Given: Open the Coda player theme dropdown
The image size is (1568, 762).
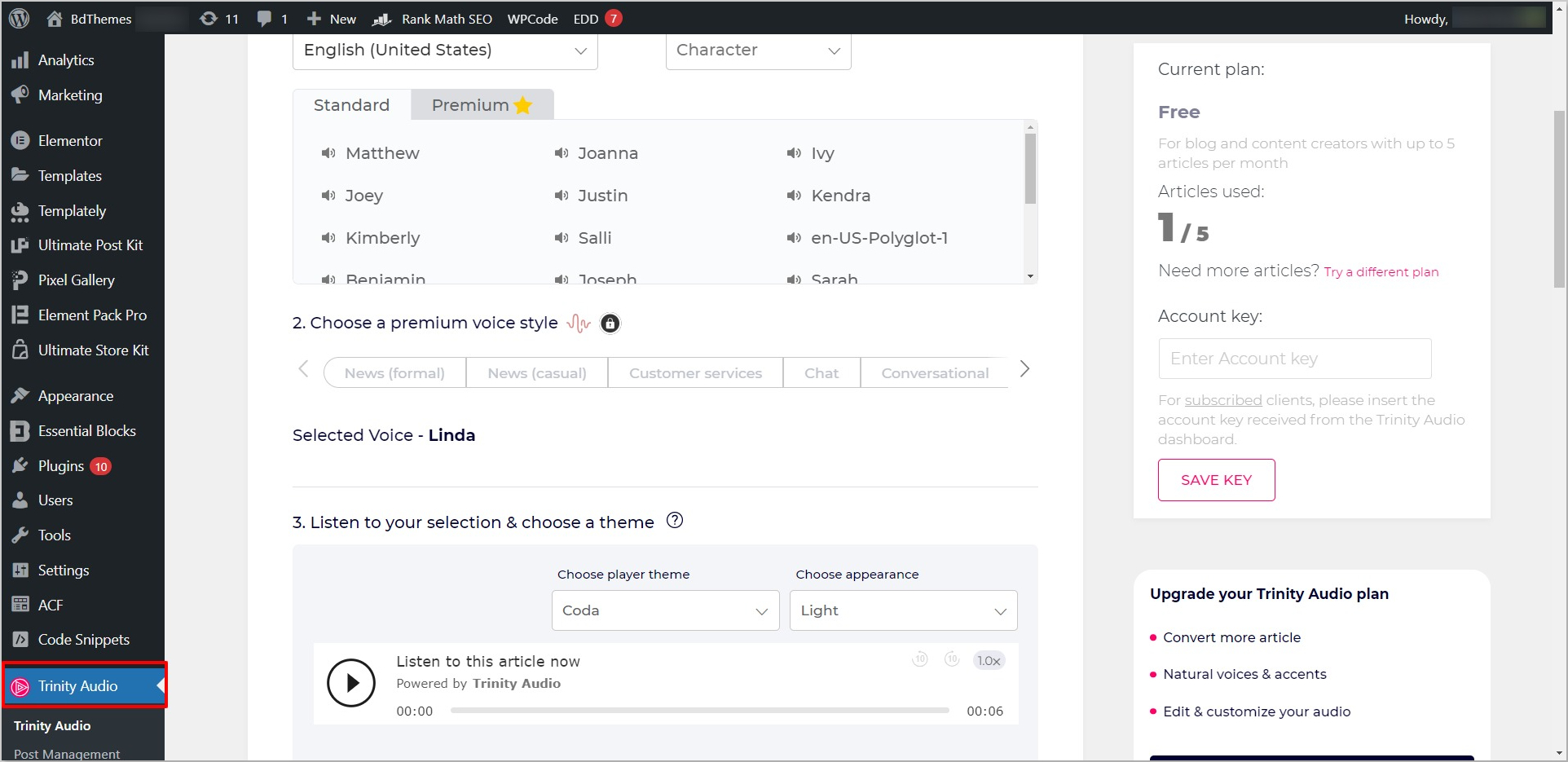Looking at the screenshot, I should pyautogui.click(x=663, y=610).
